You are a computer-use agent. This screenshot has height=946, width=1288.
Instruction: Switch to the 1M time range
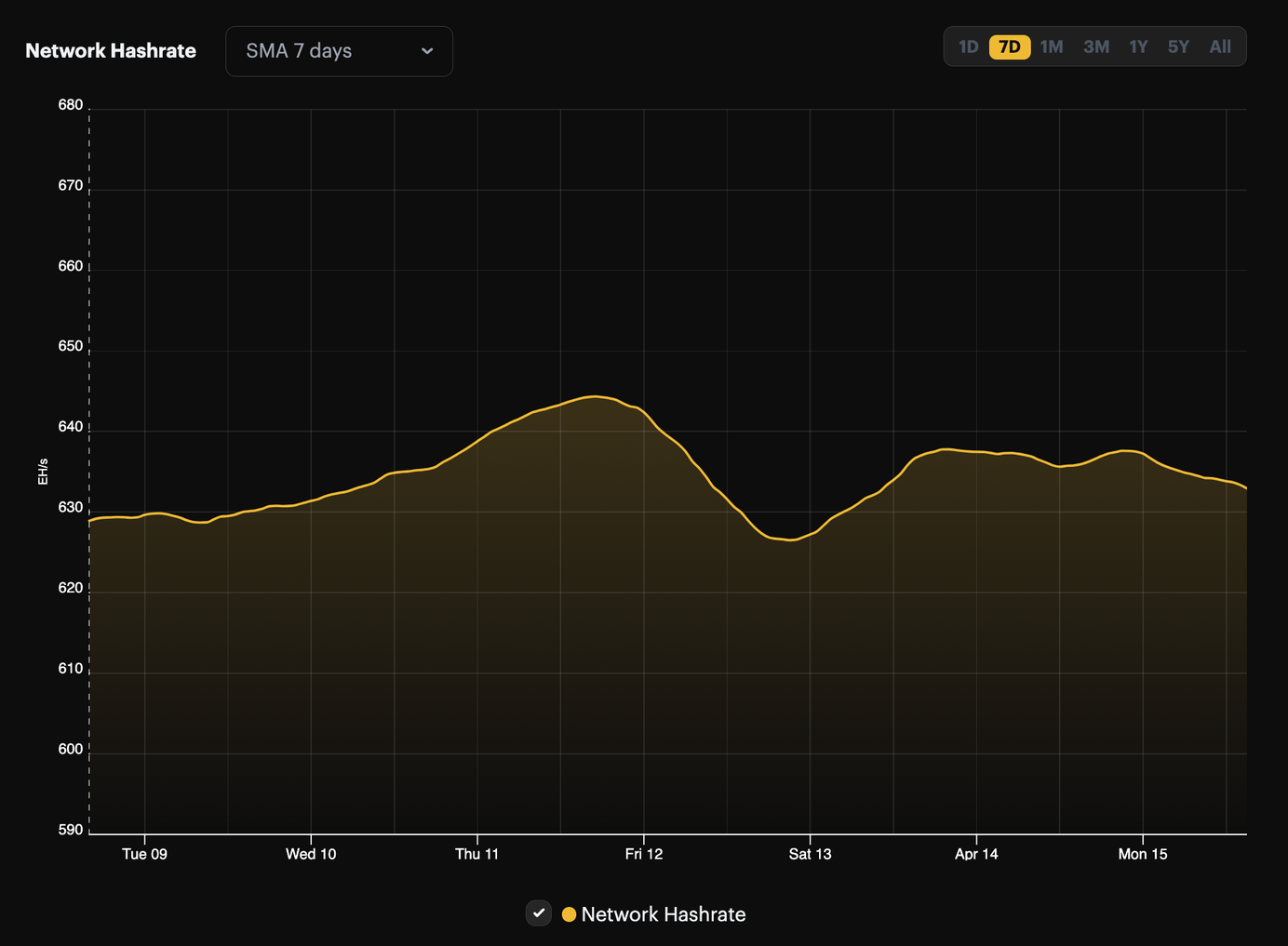point(1052,46)
